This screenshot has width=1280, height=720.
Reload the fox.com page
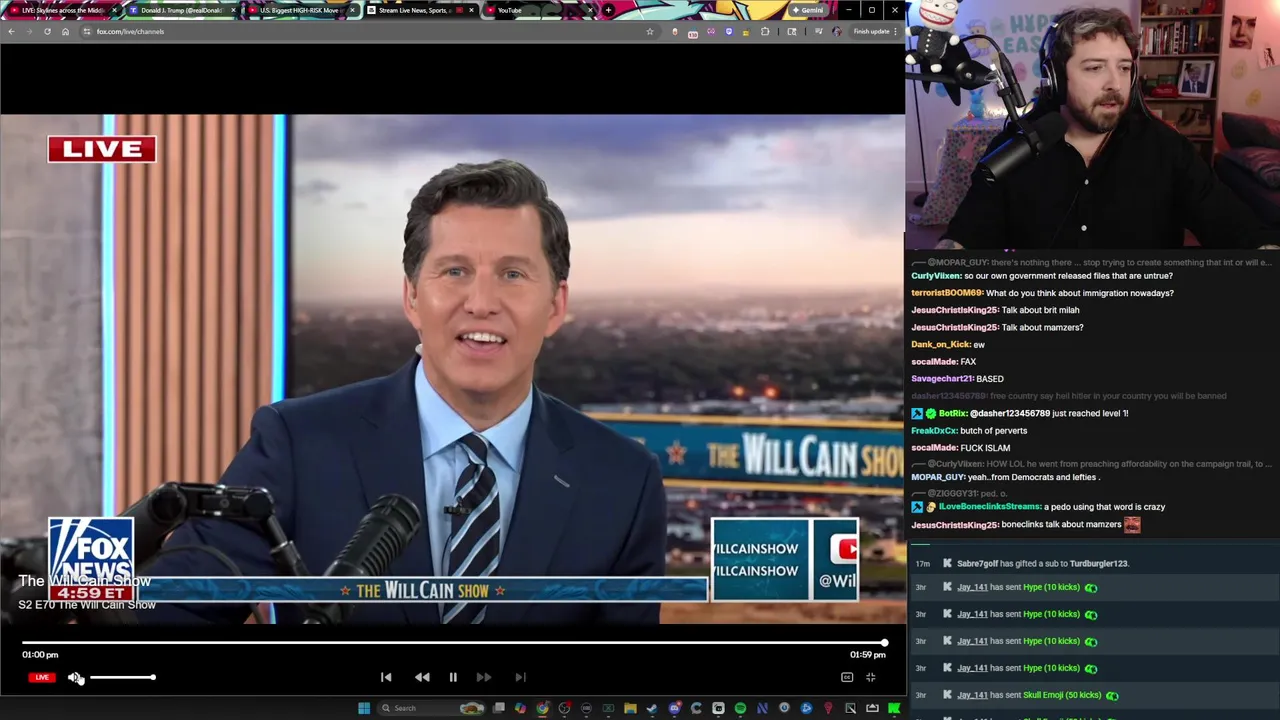47,31
